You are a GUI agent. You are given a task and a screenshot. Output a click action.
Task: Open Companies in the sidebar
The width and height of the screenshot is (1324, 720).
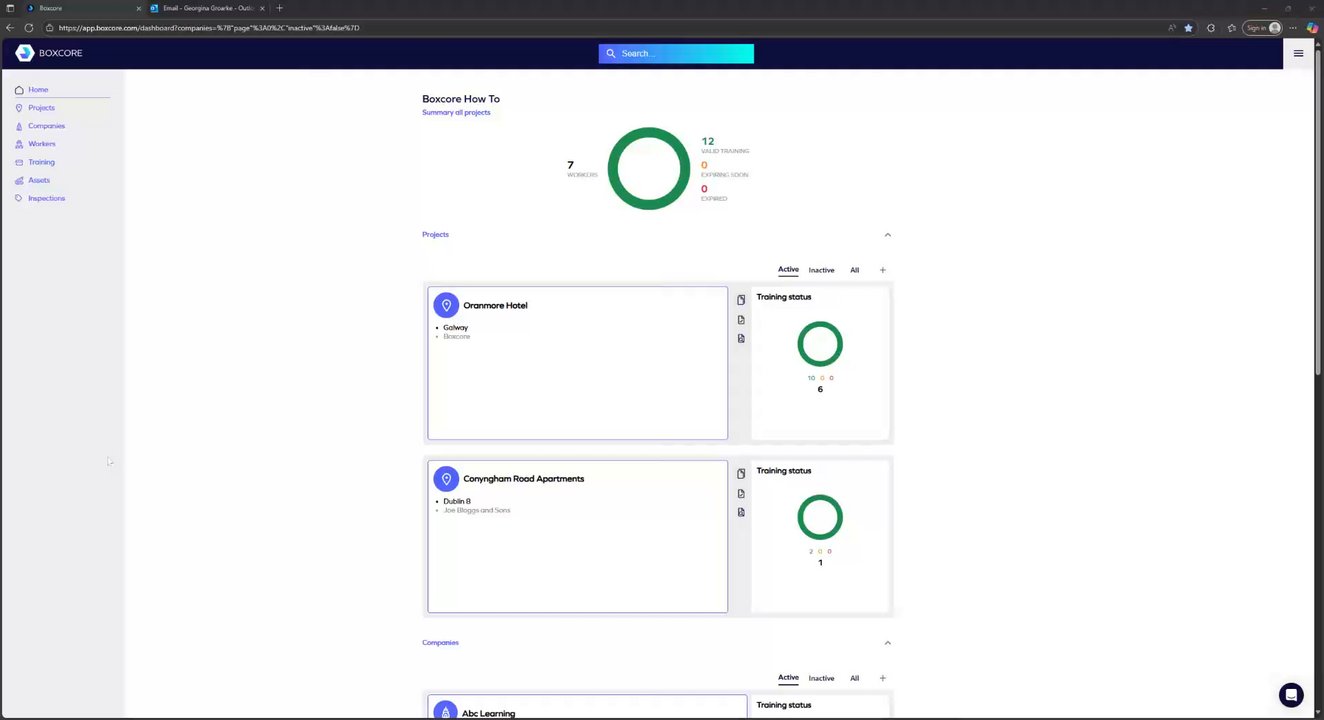click(x=46, y=126)
